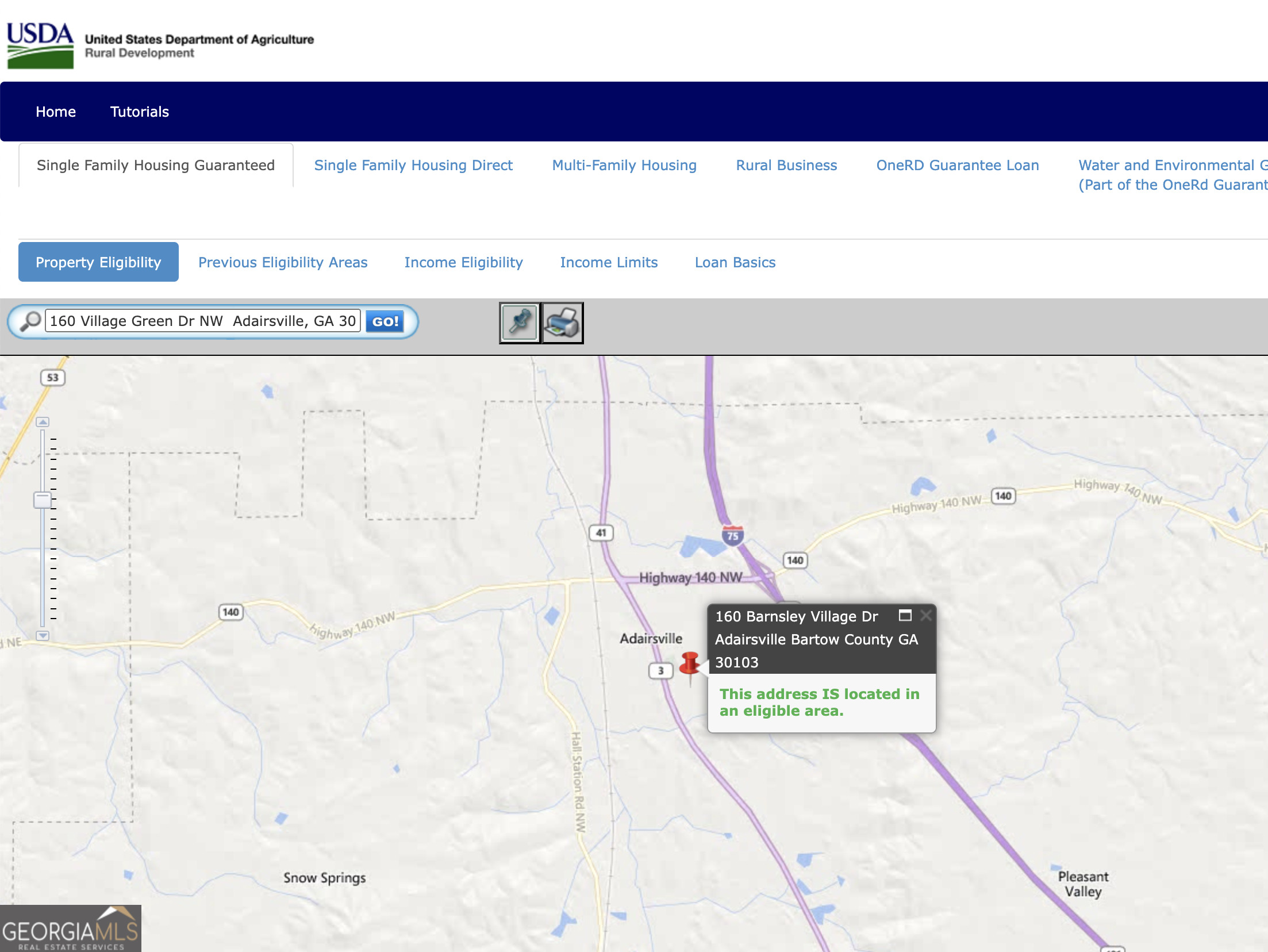Click the zoom in arrow above slider
Viewport: 1268px width, 952px height.
[x=43, y=422]
